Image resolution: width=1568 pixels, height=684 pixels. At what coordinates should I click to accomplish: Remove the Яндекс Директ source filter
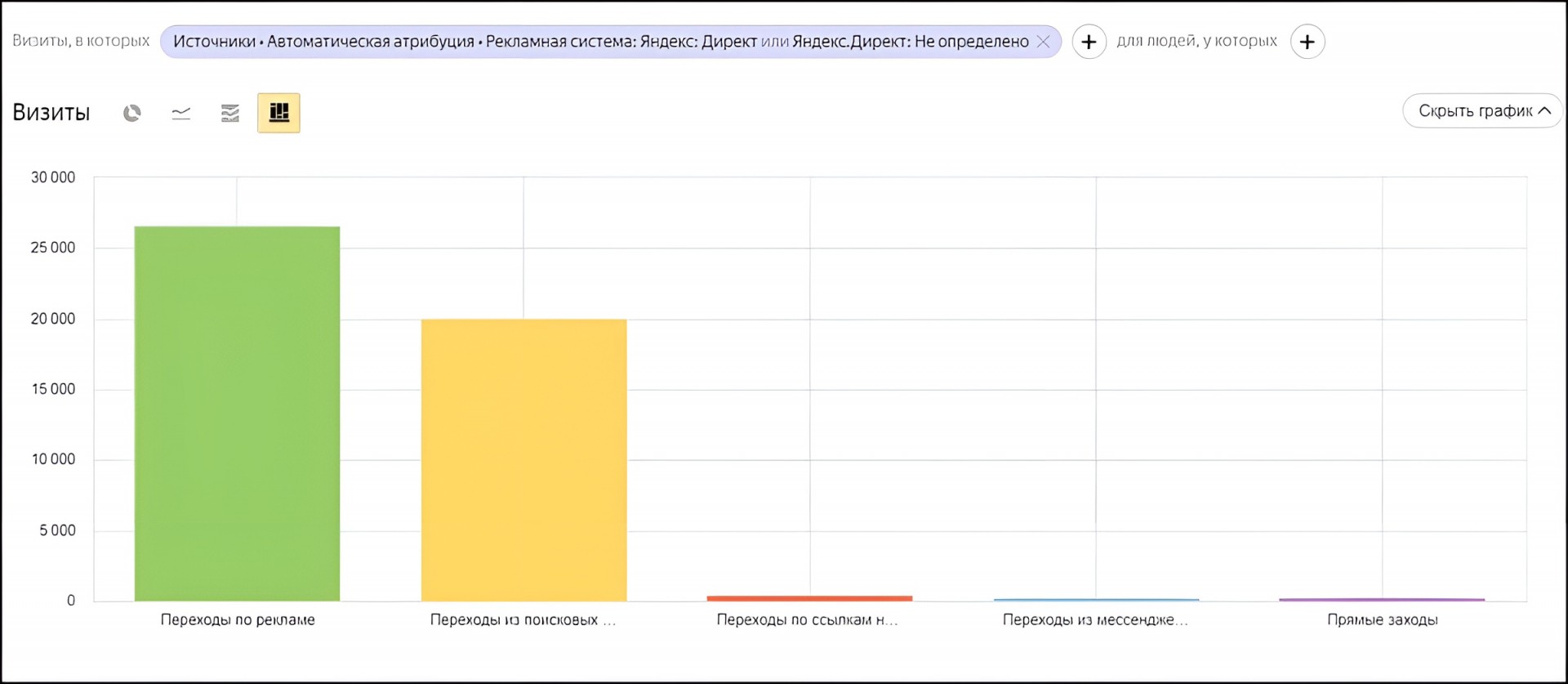(x=1044, y=42)
